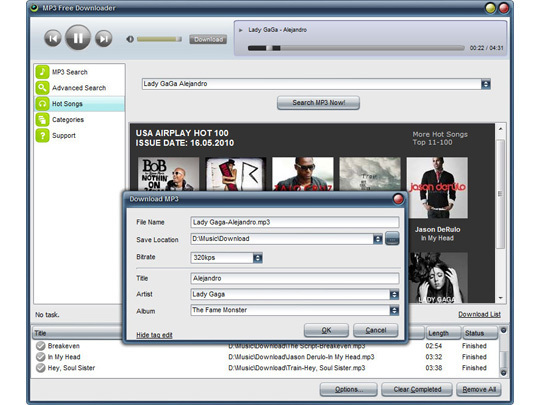The image size is (540, 405).
Task: Adjust the volume slider bar
Action: (x=159, y=39)
